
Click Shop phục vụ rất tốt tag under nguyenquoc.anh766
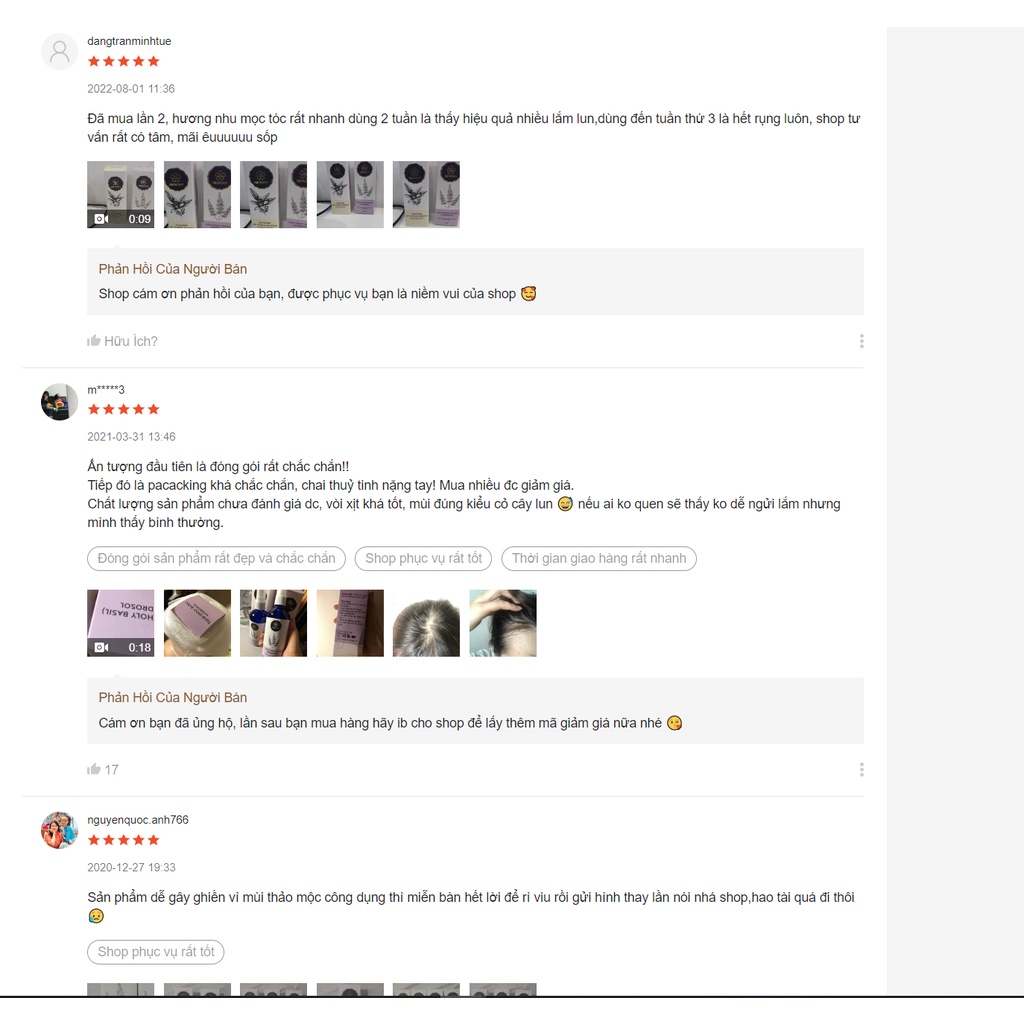click(155, 952)
